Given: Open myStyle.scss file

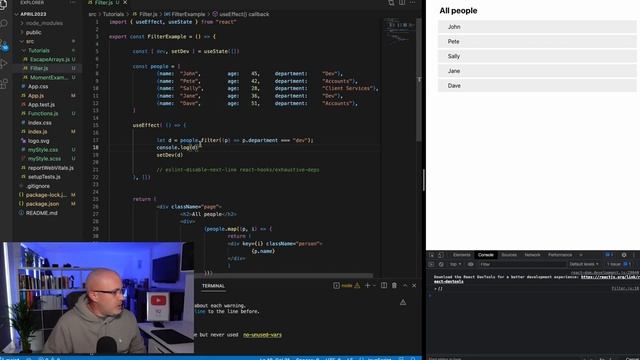Looking at the screenshot, I should click(44, 159).
